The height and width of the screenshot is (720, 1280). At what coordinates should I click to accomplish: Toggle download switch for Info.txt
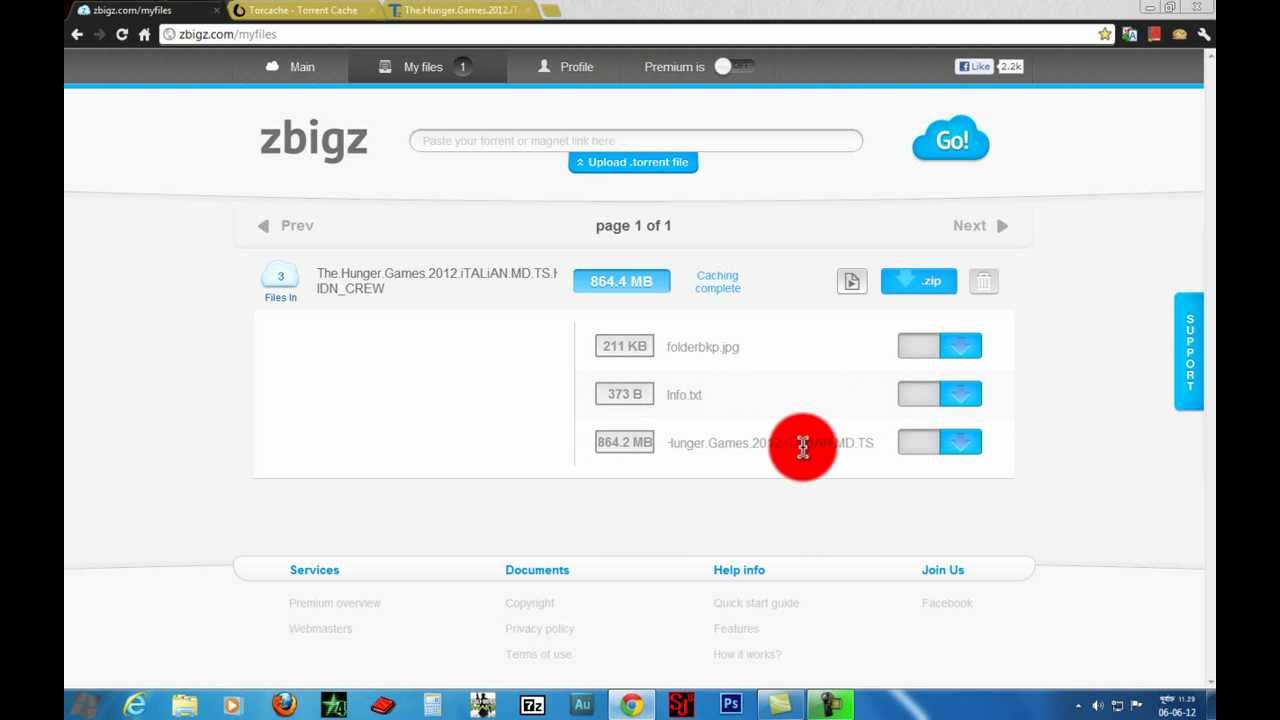[918, 394]
